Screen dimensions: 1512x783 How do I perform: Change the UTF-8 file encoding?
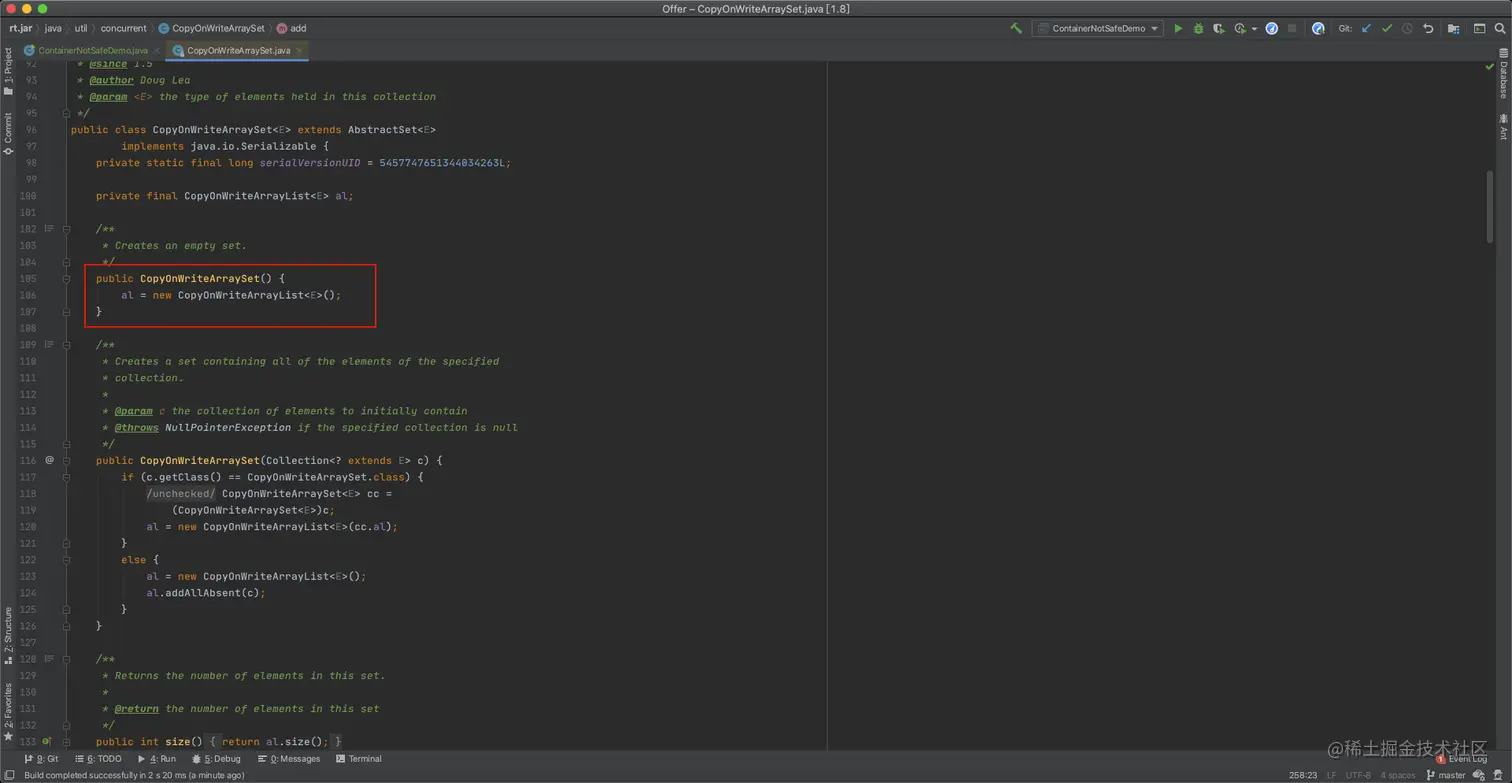click(1358, 775)
